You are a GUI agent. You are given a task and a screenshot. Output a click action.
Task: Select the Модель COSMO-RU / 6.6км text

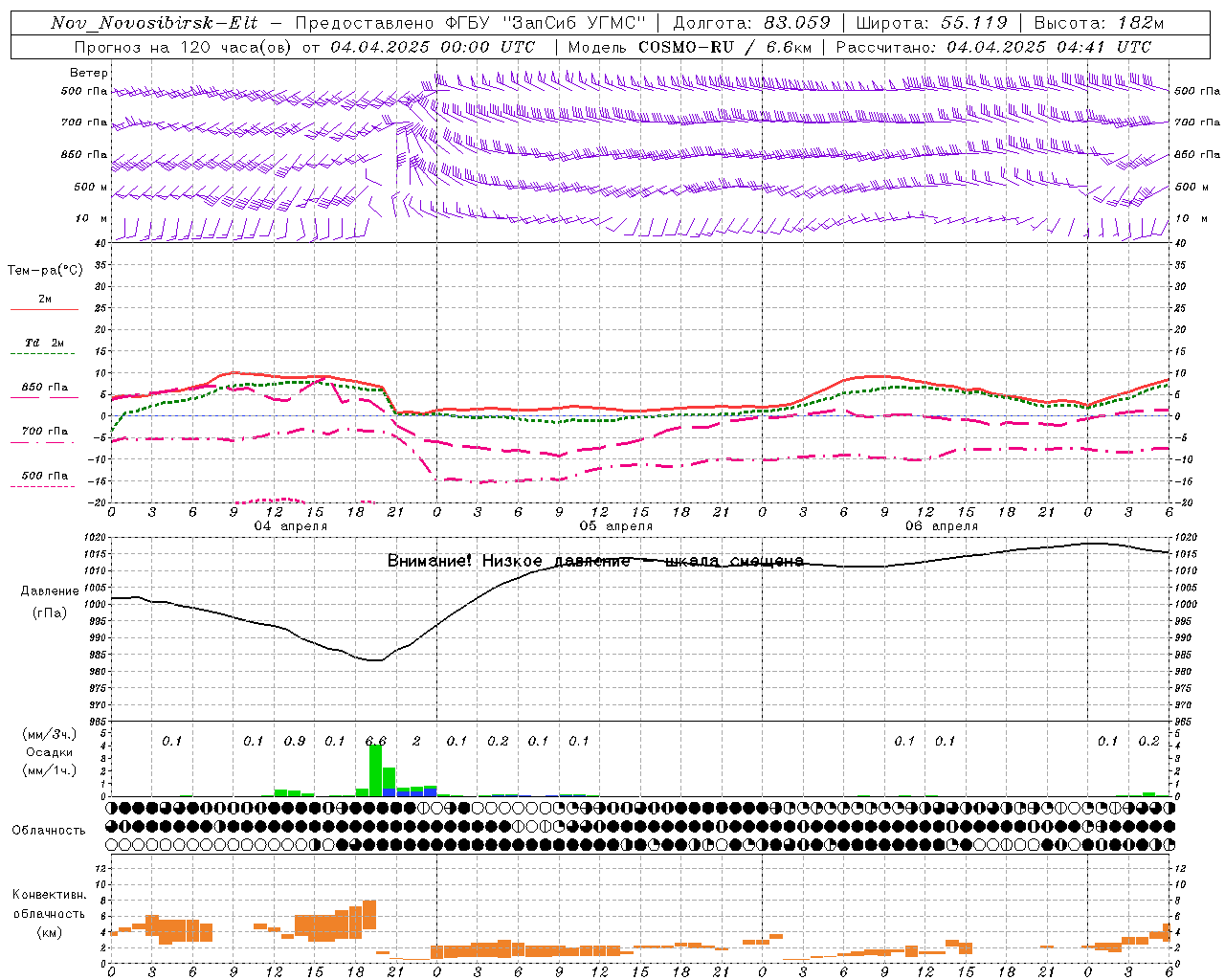pyautogui.click(x=690, y=47)
